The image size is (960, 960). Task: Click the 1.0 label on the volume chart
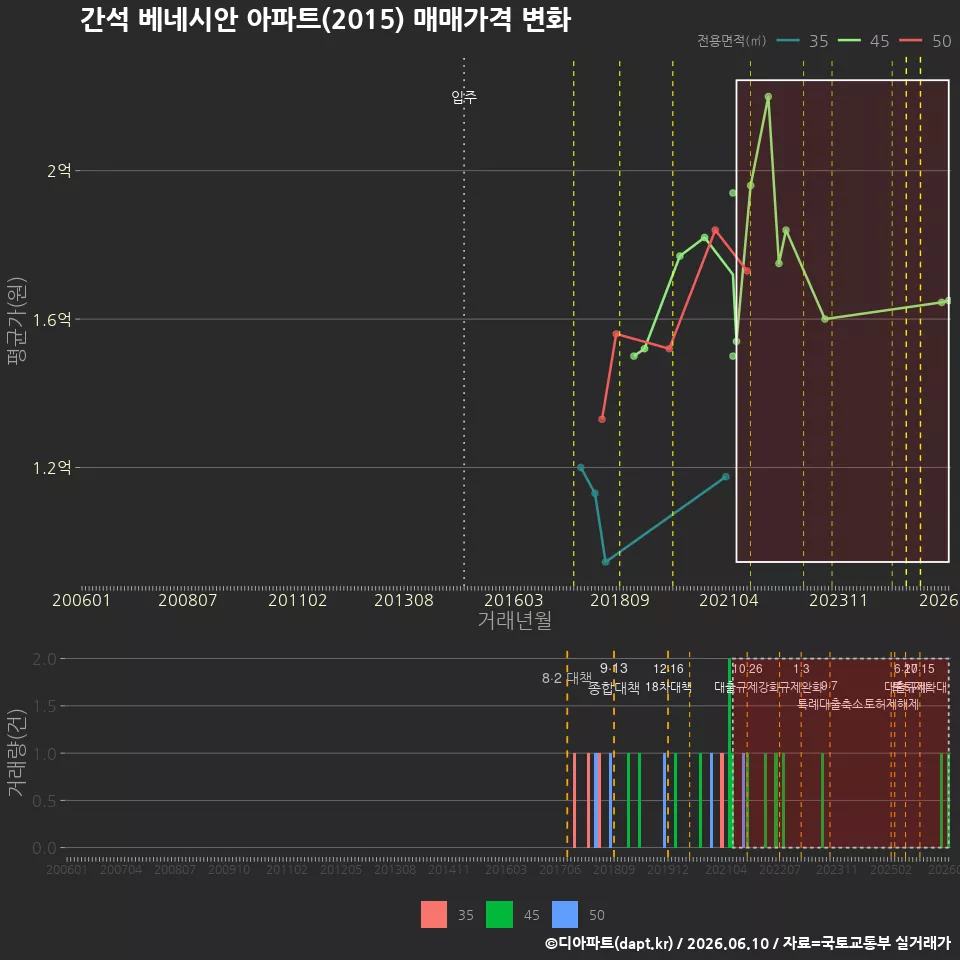coord(44,754)
